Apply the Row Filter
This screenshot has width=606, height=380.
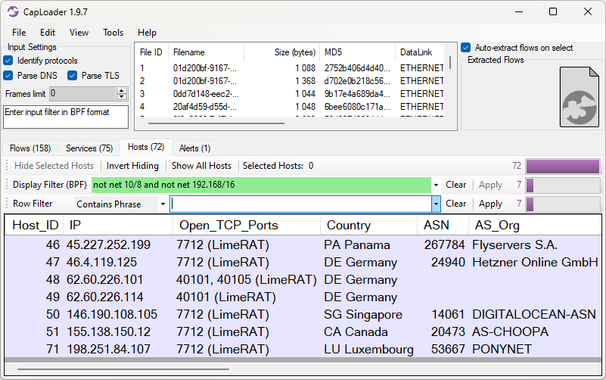click(490, 204)
